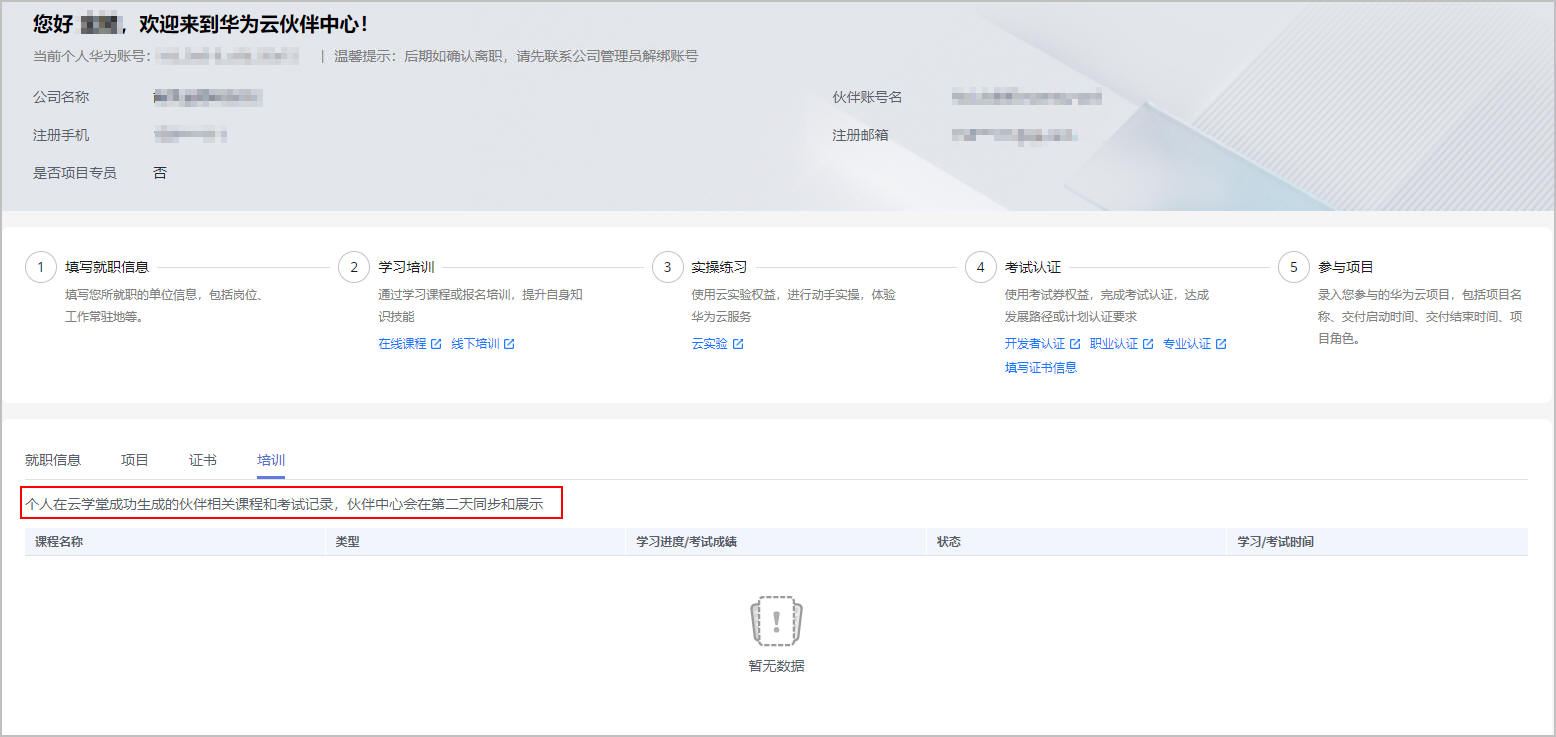Click the 参与项目 step title
This screenshot has width=1556, height=737.
(x=1346, y=268)
